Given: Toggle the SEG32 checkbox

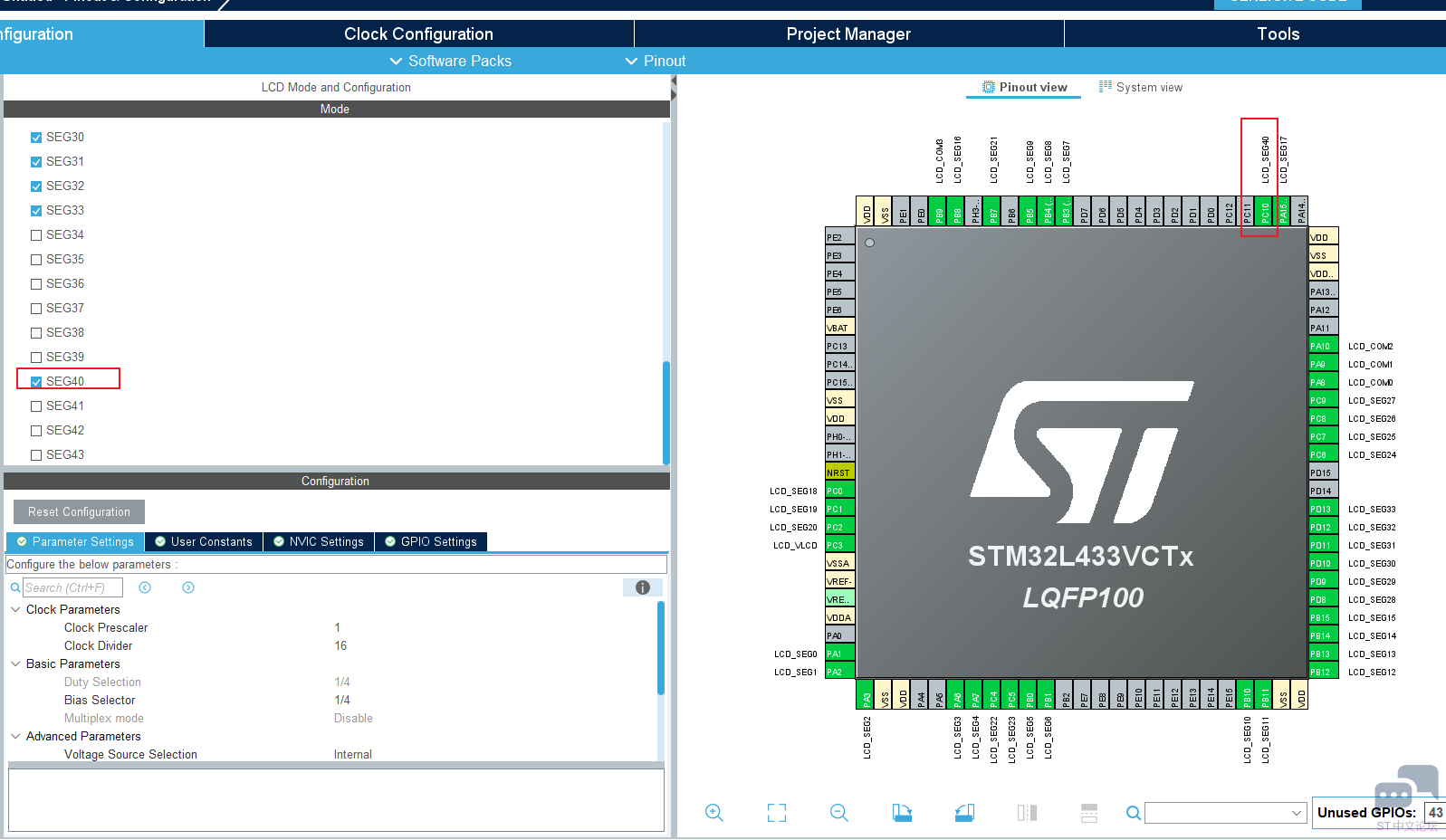Looking at the screenshot, I should point(36,186).
